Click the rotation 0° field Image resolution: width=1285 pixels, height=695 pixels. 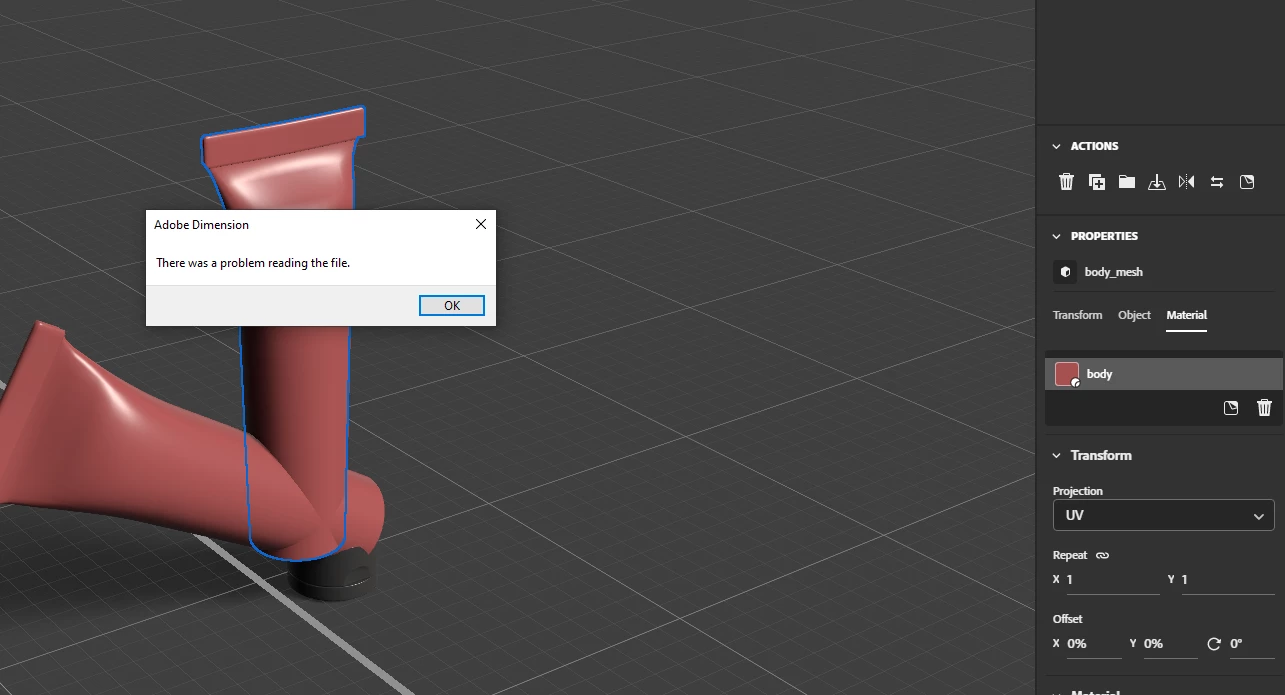pos(1252,644)
